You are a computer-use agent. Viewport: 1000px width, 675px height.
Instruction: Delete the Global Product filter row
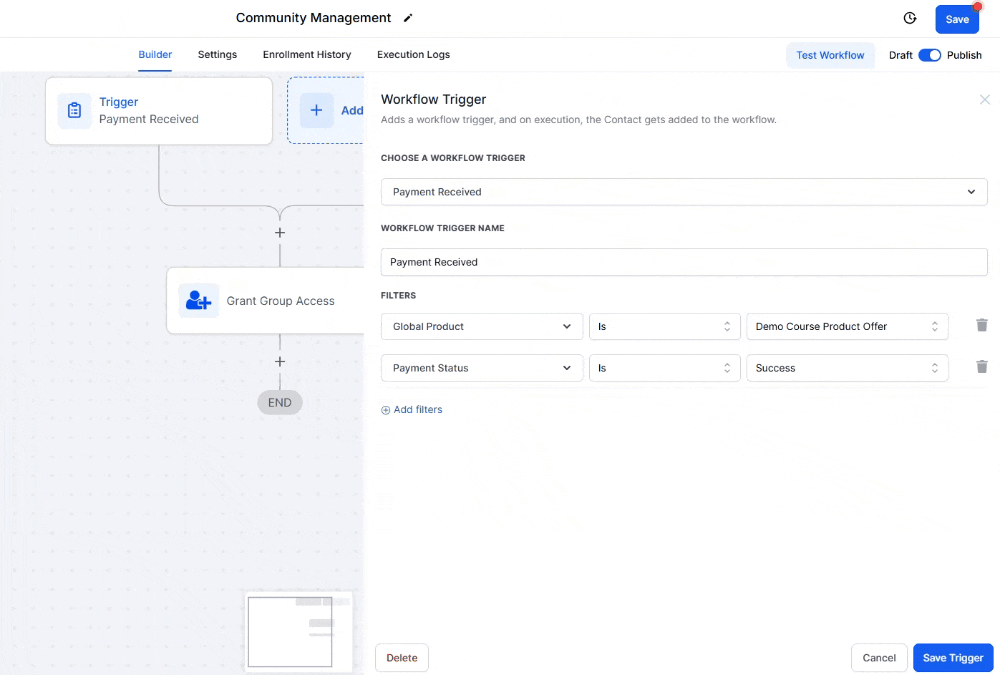coord(982,325)
